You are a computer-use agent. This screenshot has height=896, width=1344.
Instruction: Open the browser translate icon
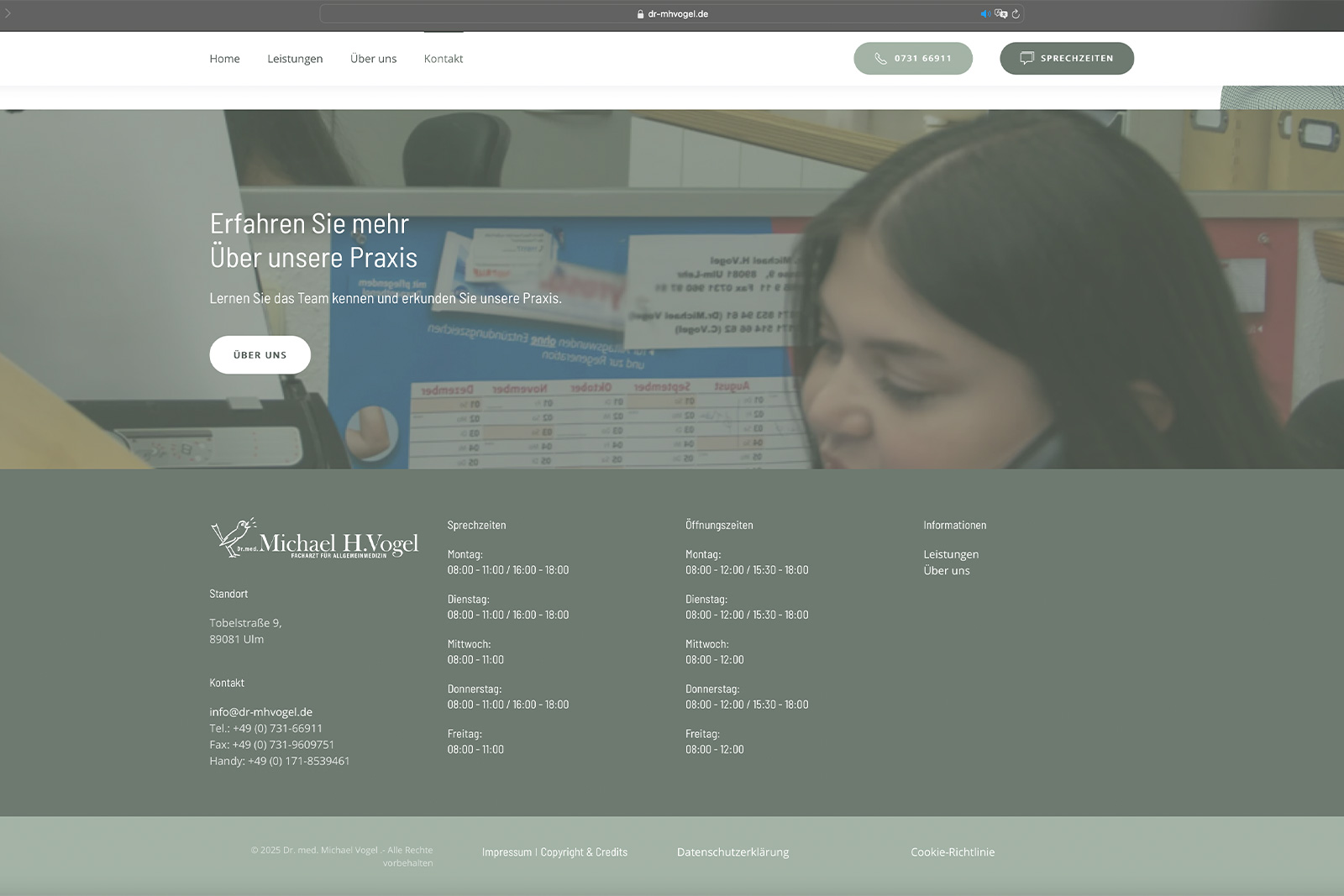(1001, 13)
